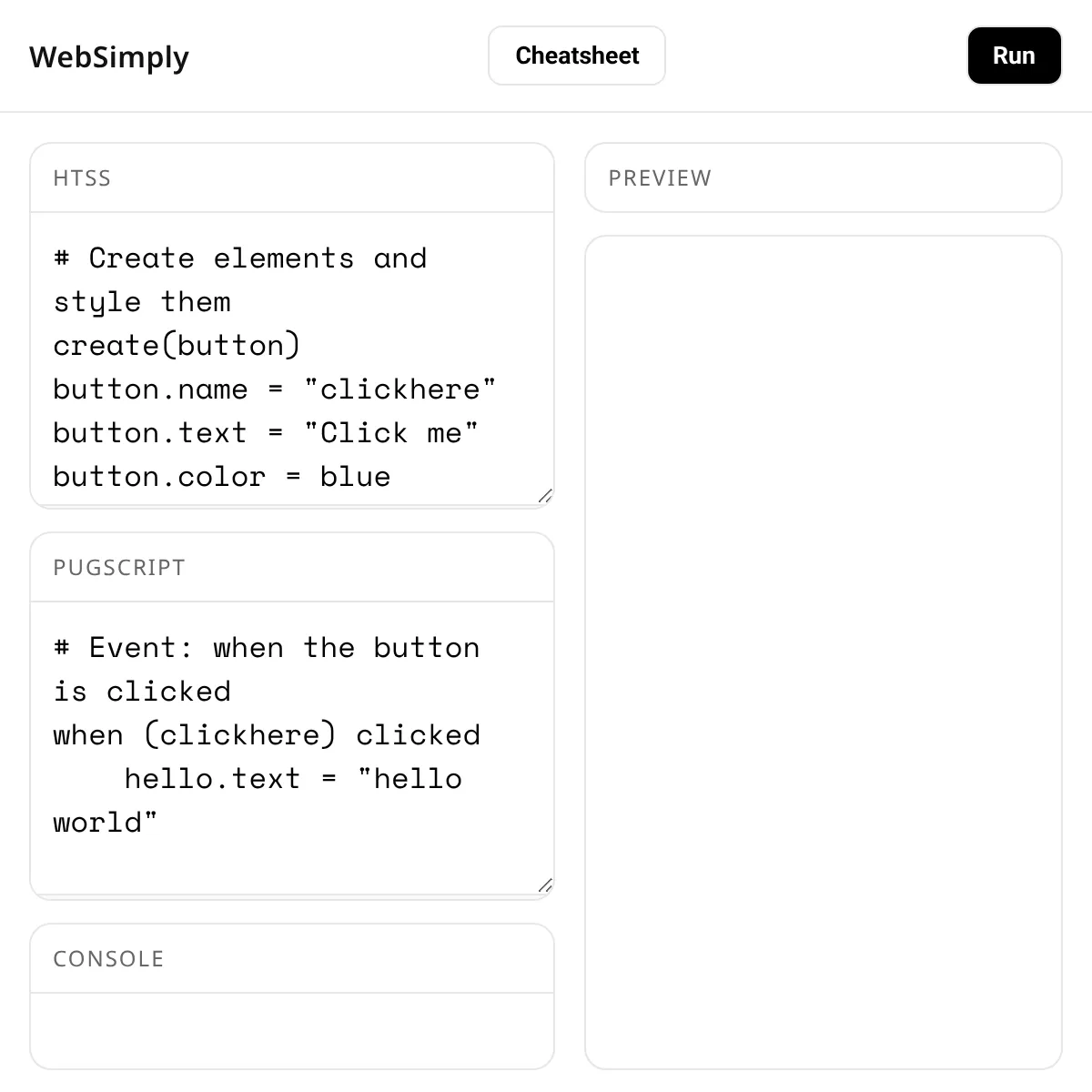Place cursor on button.text "Click me" line
1092x1092 pixels.
266,433
